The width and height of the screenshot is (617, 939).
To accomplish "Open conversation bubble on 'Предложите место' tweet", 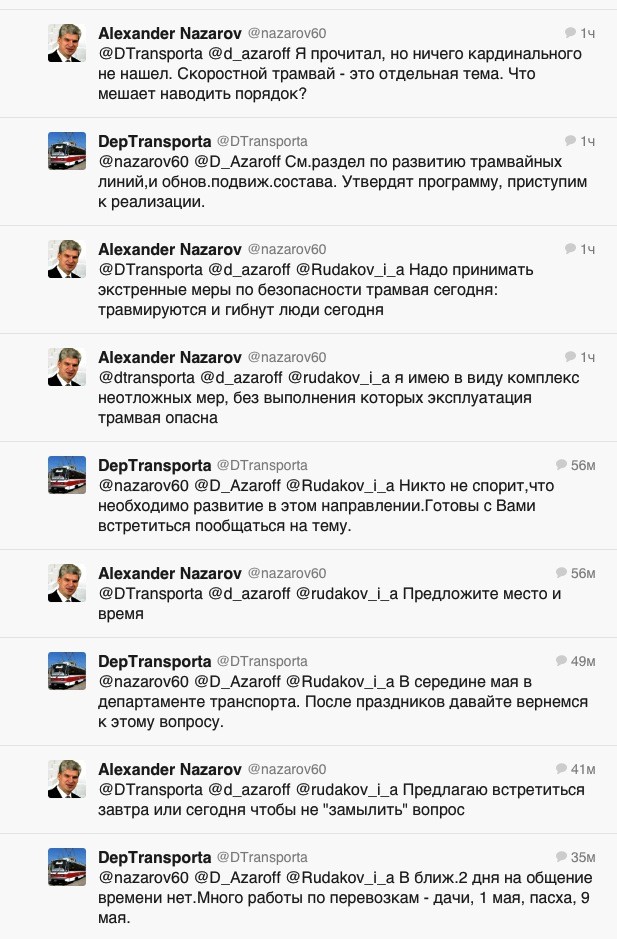I will pyautogui.click(x=561, y=573).
